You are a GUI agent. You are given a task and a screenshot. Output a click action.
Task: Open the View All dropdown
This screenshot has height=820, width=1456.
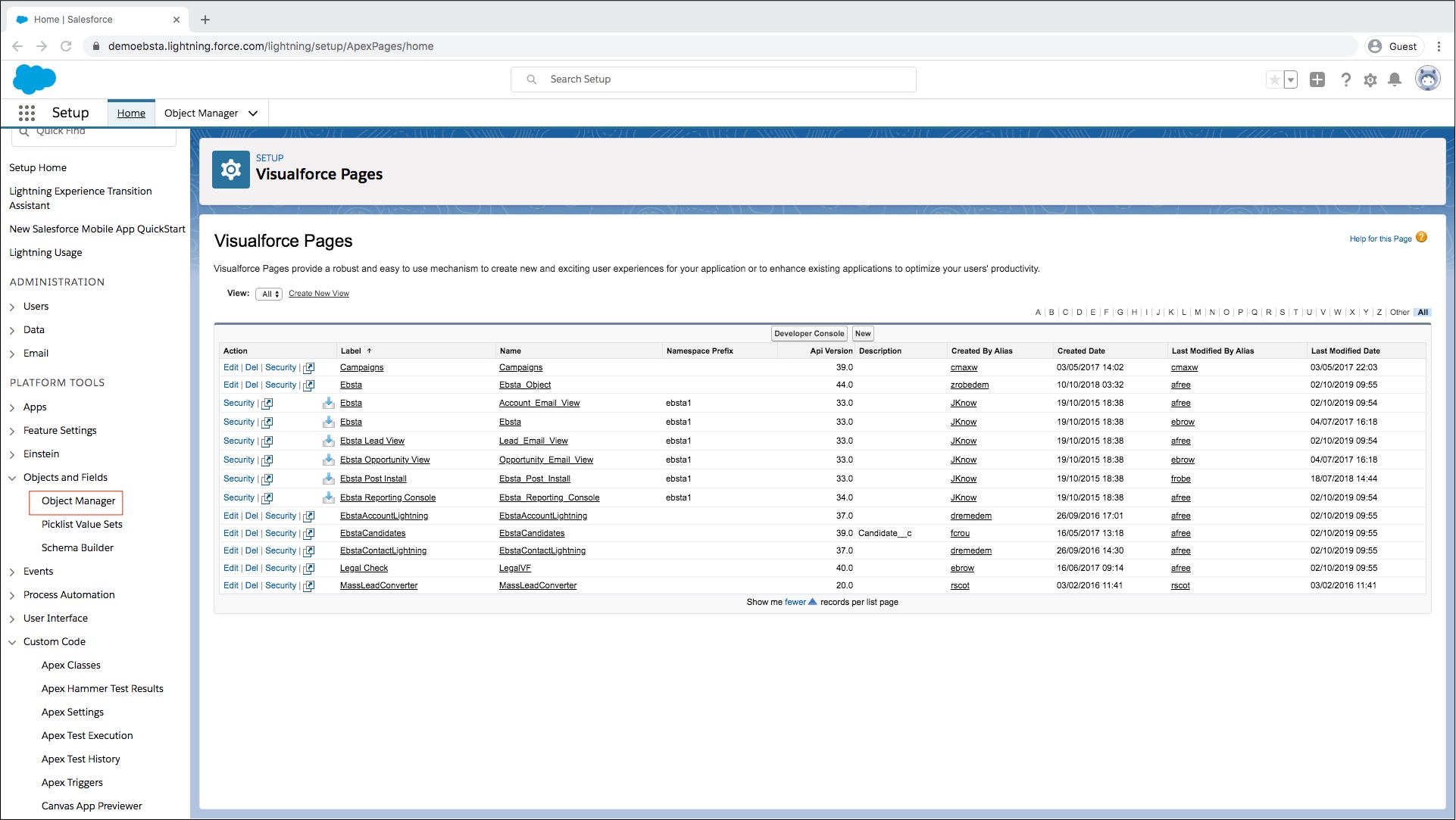[x=269, y=294]
